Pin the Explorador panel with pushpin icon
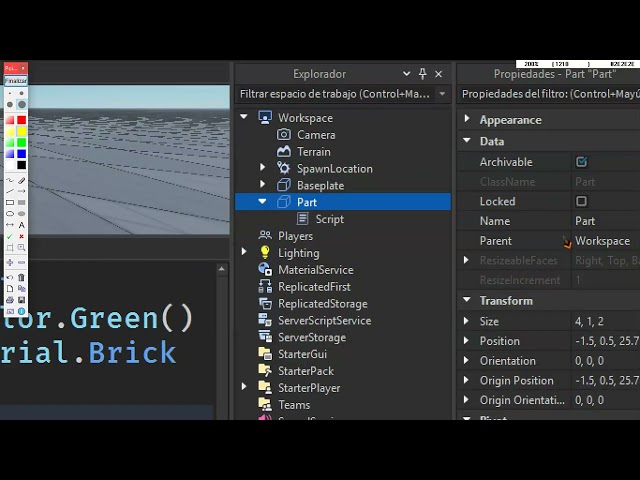Viewport: 640px width, 480px height. (x=422, y=74)
